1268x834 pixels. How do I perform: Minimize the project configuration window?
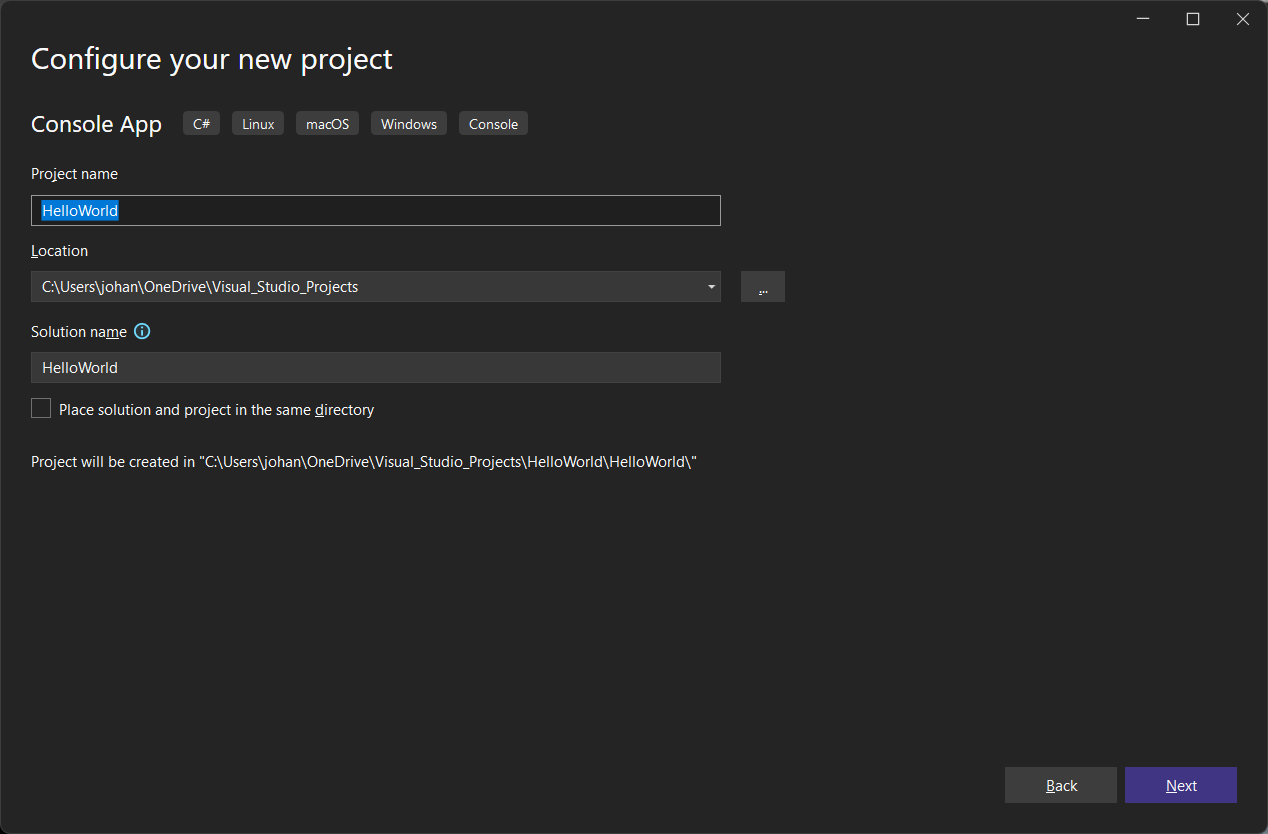tap(1143, 19)
